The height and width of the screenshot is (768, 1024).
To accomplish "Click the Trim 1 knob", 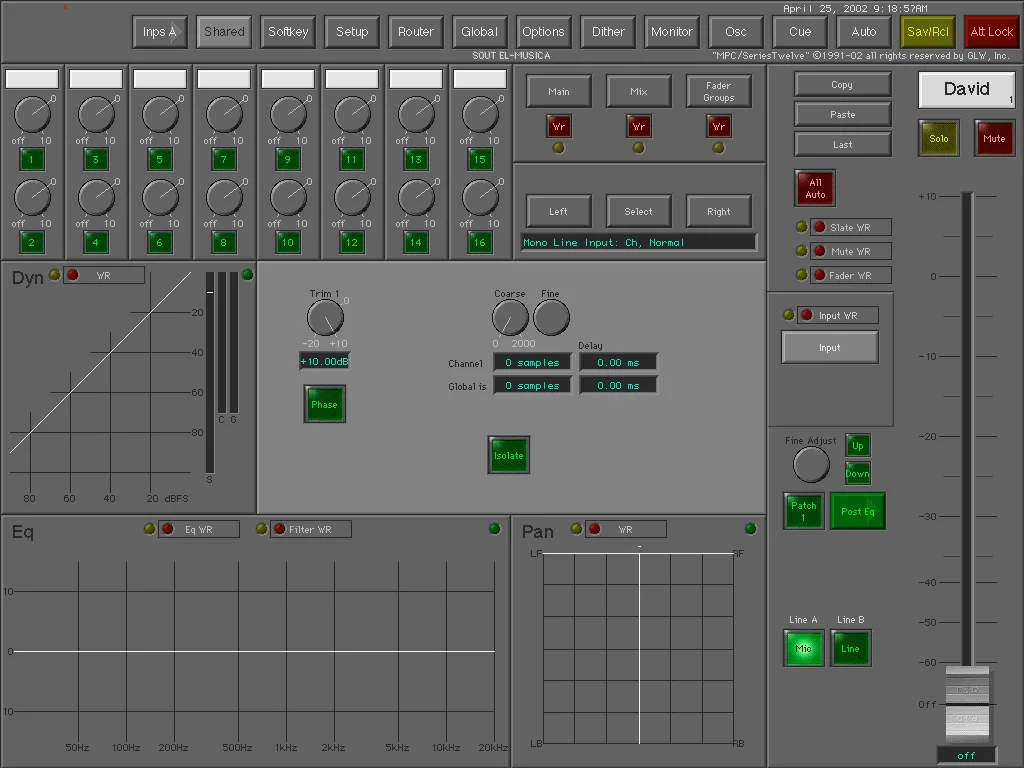I will coord(325,318).
